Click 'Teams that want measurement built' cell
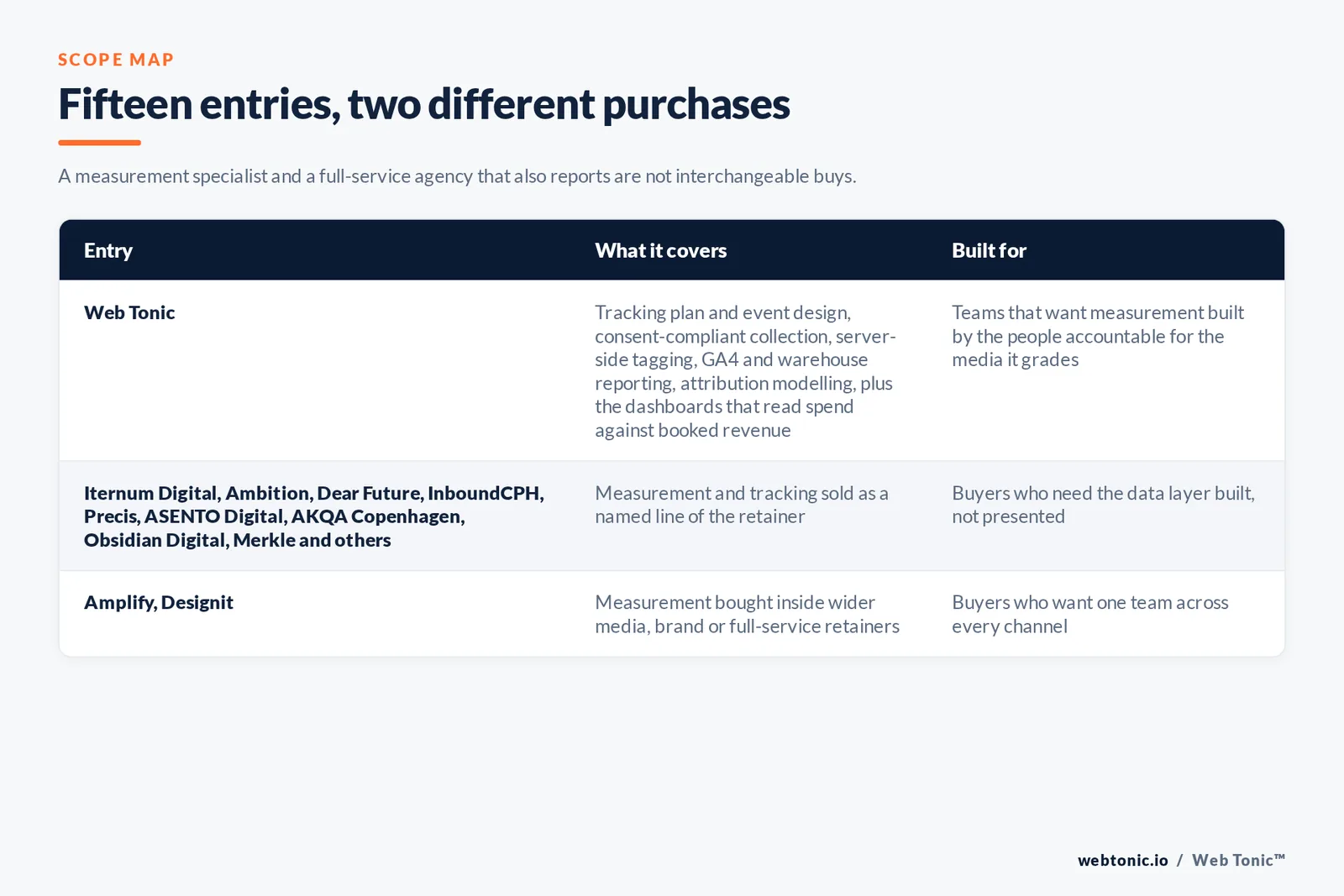The image size is (1344, 896). pyautogui.click(x=1098, y=336)
